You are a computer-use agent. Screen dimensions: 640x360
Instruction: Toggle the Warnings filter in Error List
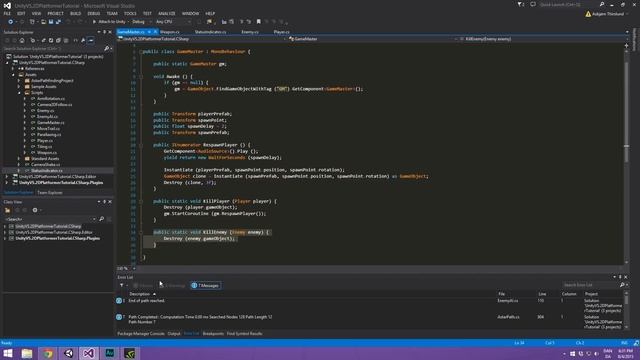[x=172, y=285]
